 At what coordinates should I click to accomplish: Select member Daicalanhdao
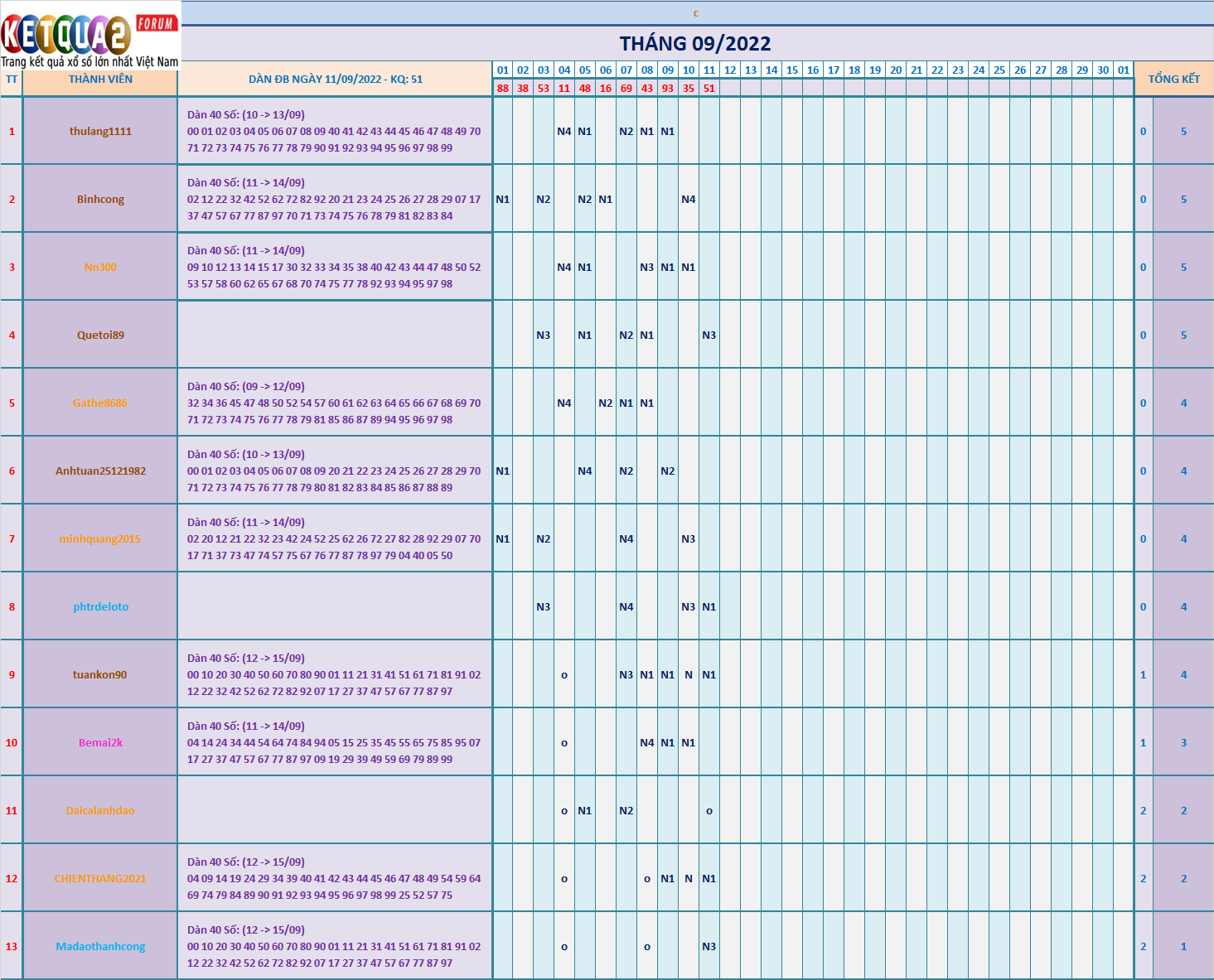[x=100, y=810]
